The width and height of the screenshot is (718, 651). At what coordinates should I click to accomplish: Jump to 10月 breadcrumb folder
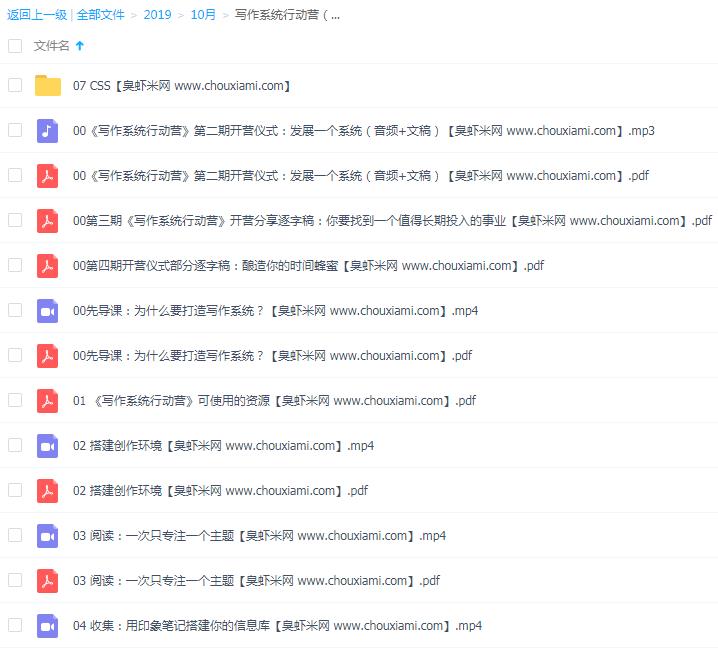pos(203,15)
